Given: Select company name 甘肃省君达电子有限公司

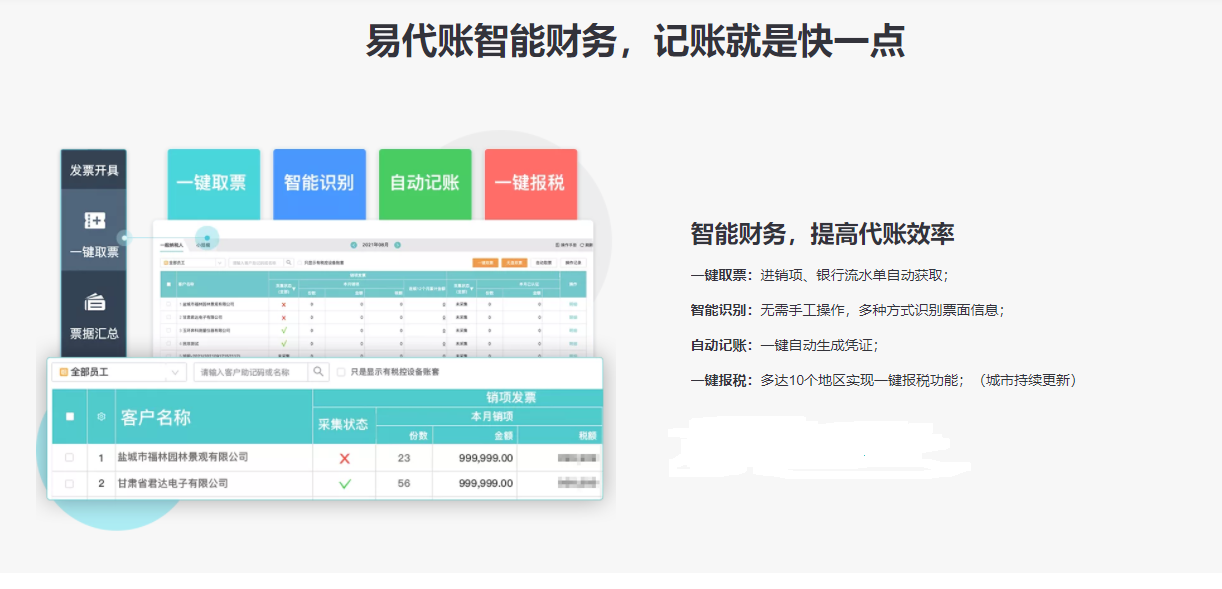Looking at the screenshot, I should (173, 483).
